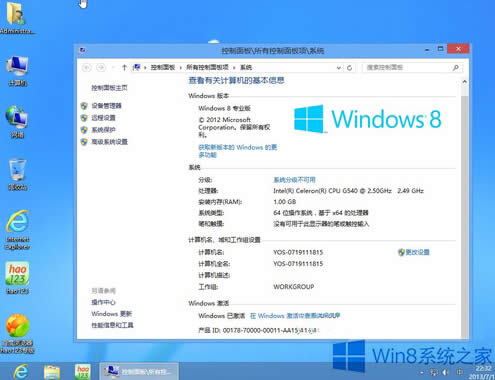Click the Forward navigation arrow
The image size is (495, 380).
coord(101,68)
